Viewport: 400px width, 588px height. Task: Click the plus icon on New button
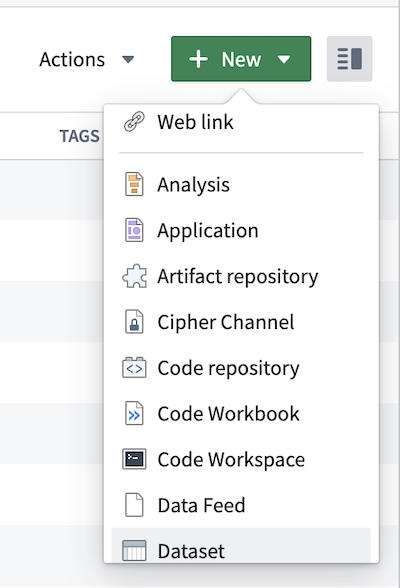pos(198,59)
